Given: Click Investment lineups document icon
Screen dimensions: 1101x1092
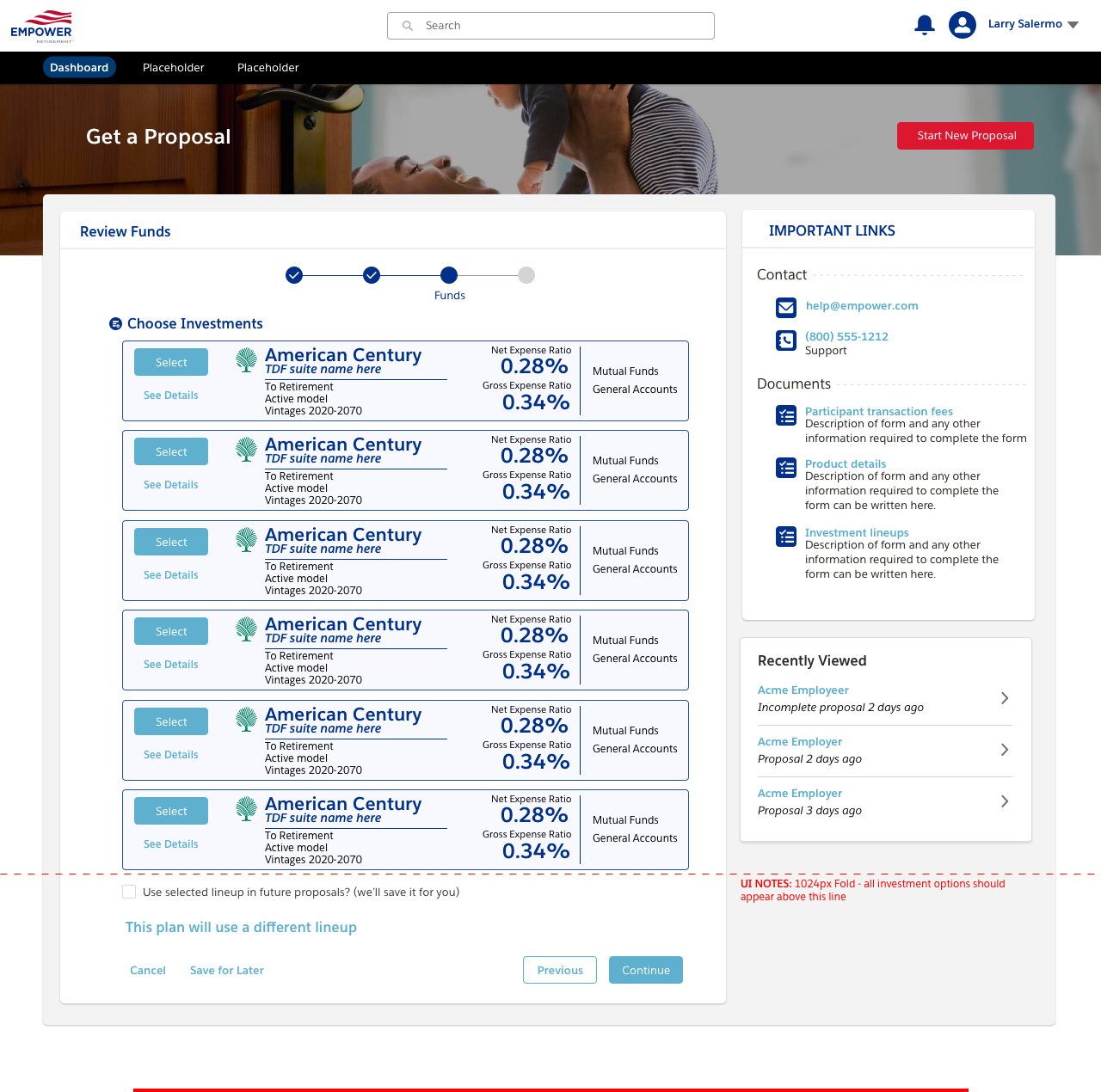Looking at the screenshot, I should [786, 537].
